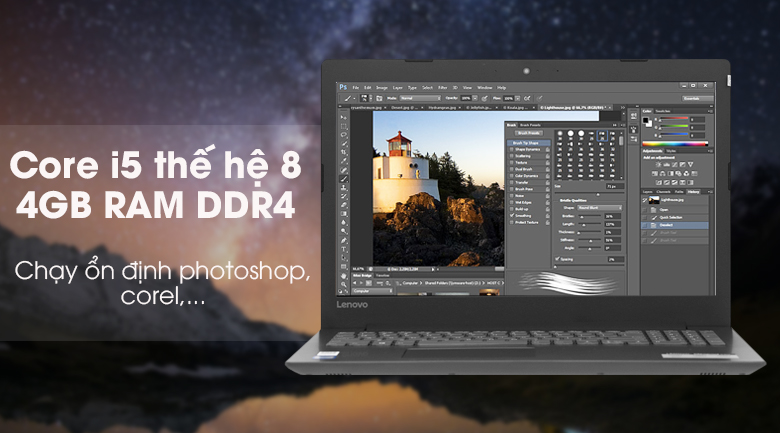Select the Crop tool
This screenshot has height=433, width=780.
click(343, 152)
